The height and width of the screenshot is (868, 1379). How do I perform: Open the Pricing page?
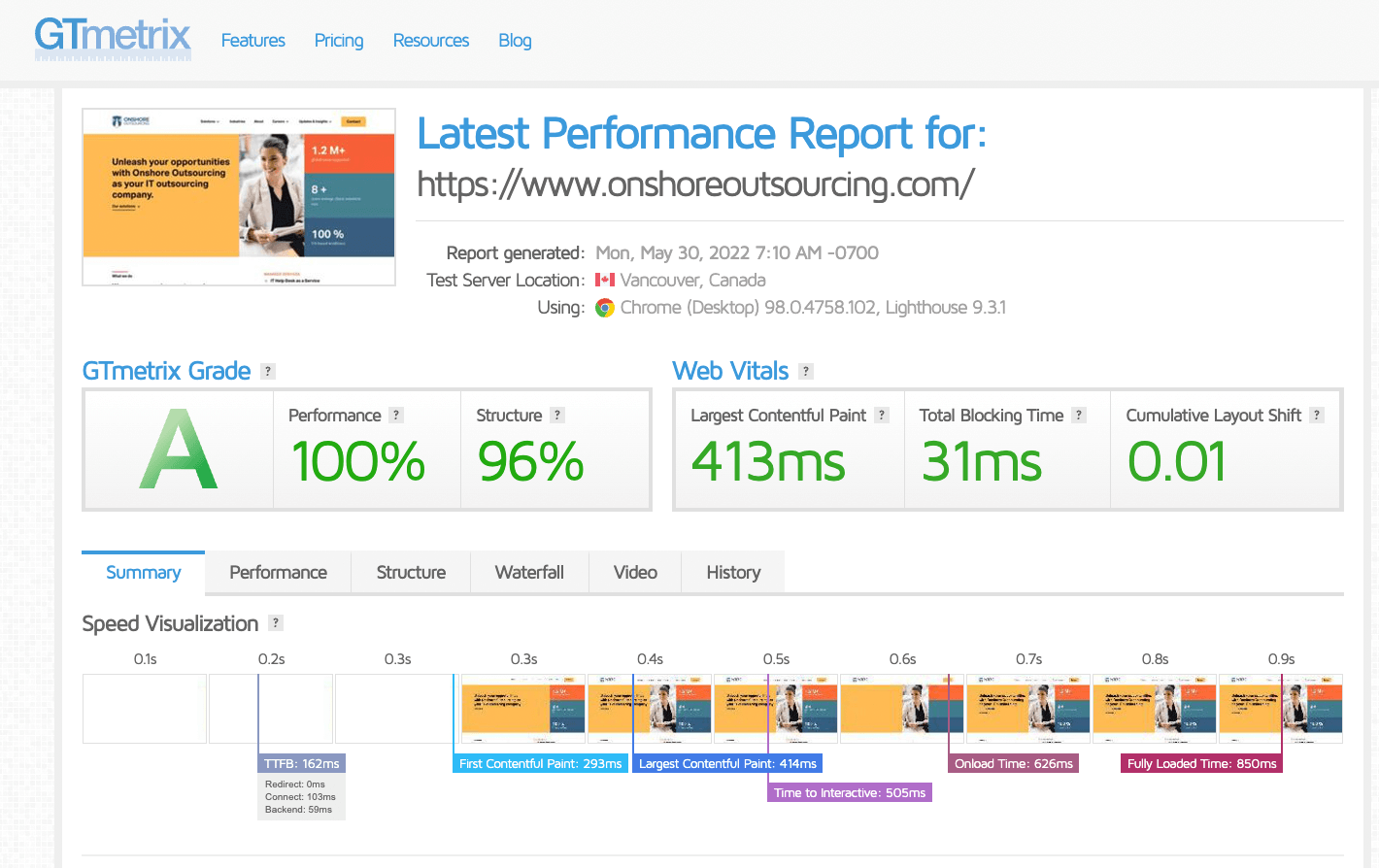(339, 41)
